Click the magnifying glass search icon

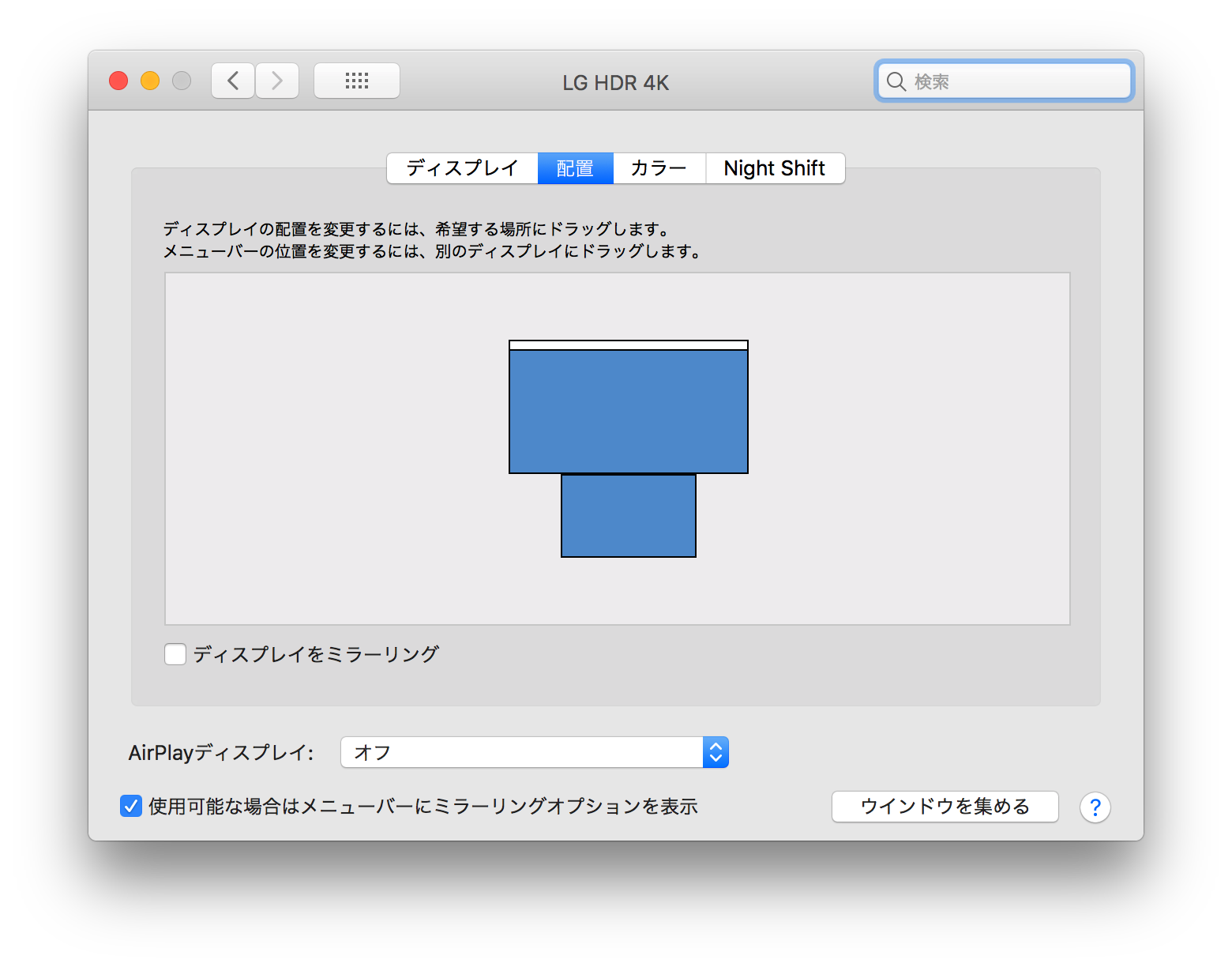click(x=896, y=81)
